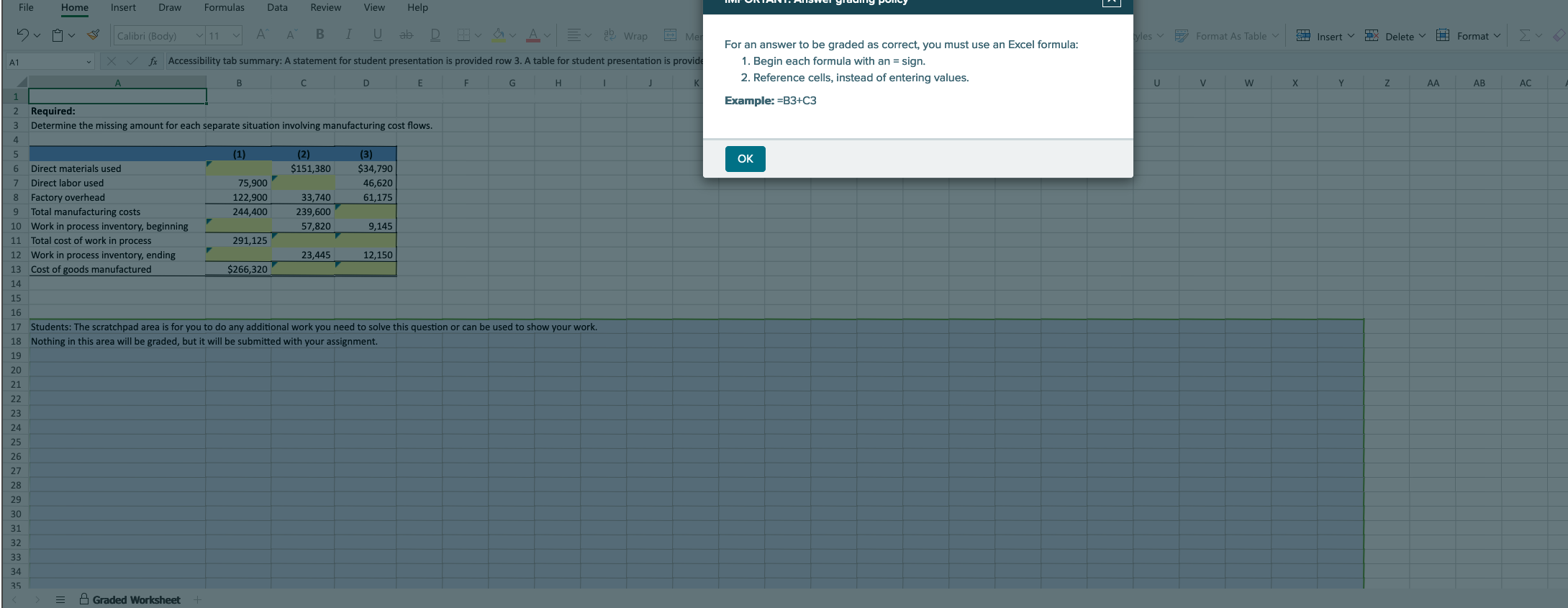Toggle Underline formatting
Screen dimensions: 1568x608
click(378, 35)
